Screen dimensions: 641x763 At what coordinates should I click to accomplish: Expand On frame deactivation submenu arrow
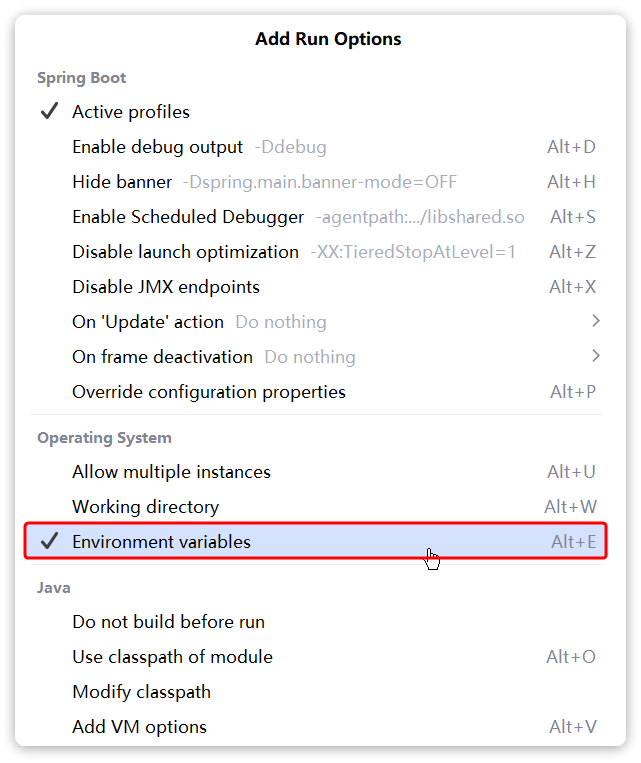(596, 356)
